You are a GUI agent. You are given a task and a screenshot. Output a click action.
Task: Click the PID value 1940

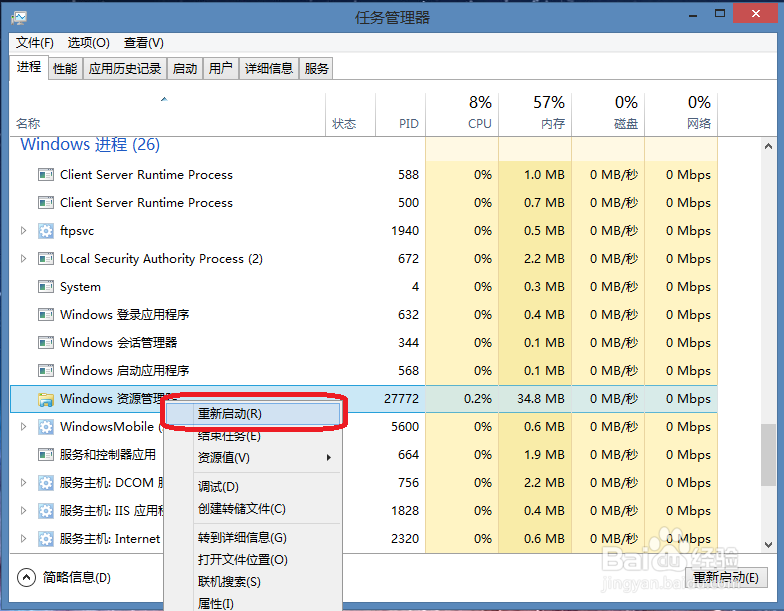click(x=405, y=230)
